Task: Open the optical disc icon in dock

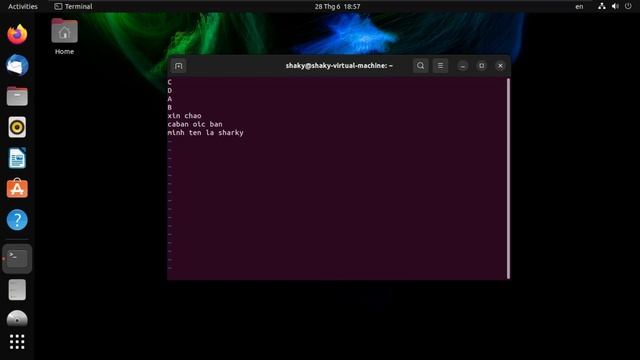Action: [x=17, y=319]
